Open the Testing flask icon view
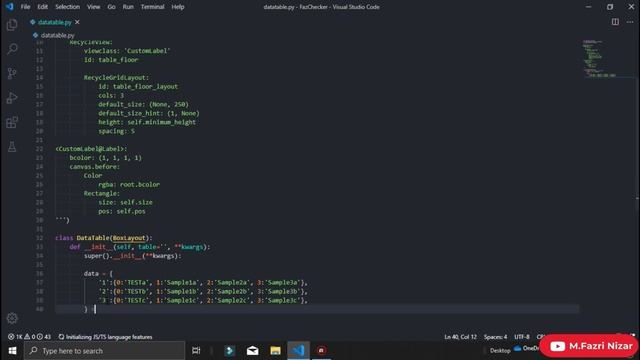 [x=12, y=147]
